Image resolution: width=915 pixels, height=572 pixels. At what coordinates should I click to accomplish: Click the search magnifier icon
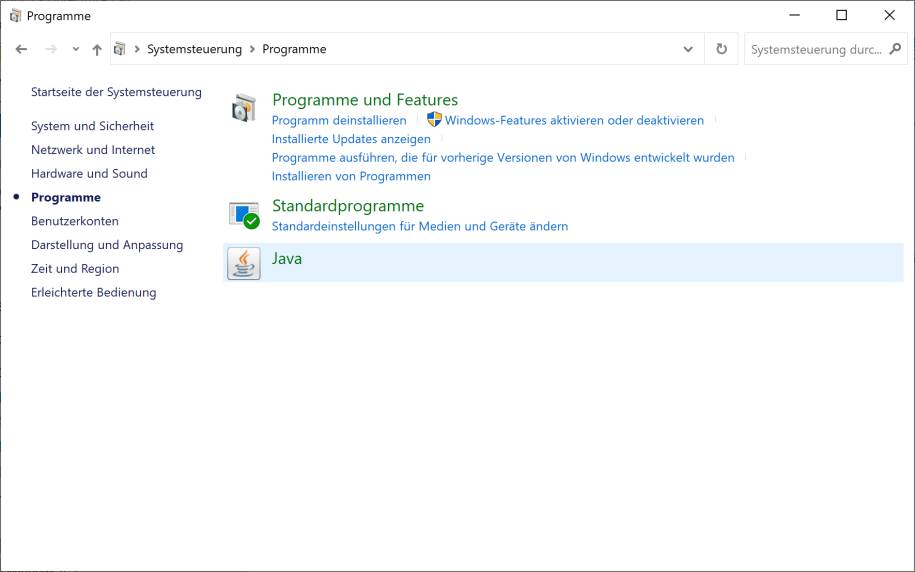895,49
